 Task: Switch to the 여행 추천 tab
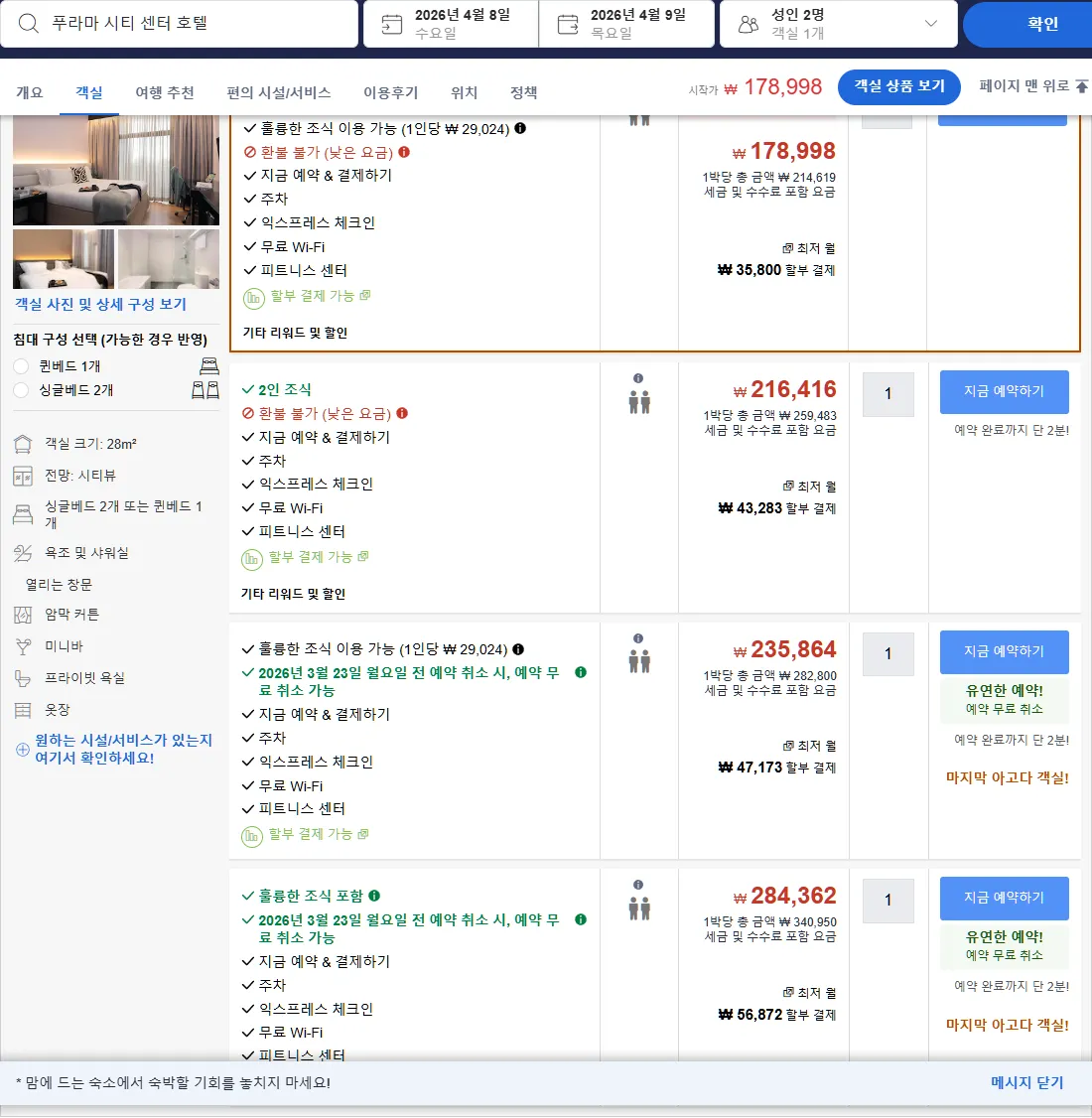165,92
